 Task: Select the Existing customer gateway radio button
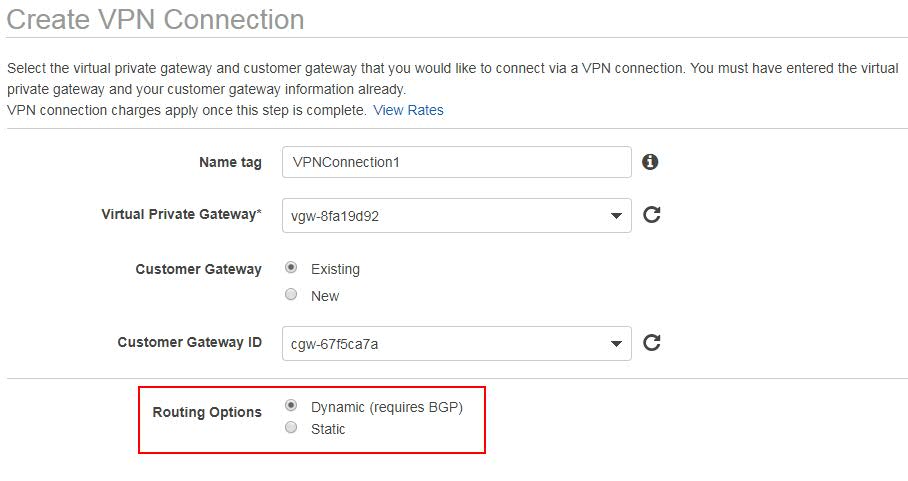pos(291,267)
